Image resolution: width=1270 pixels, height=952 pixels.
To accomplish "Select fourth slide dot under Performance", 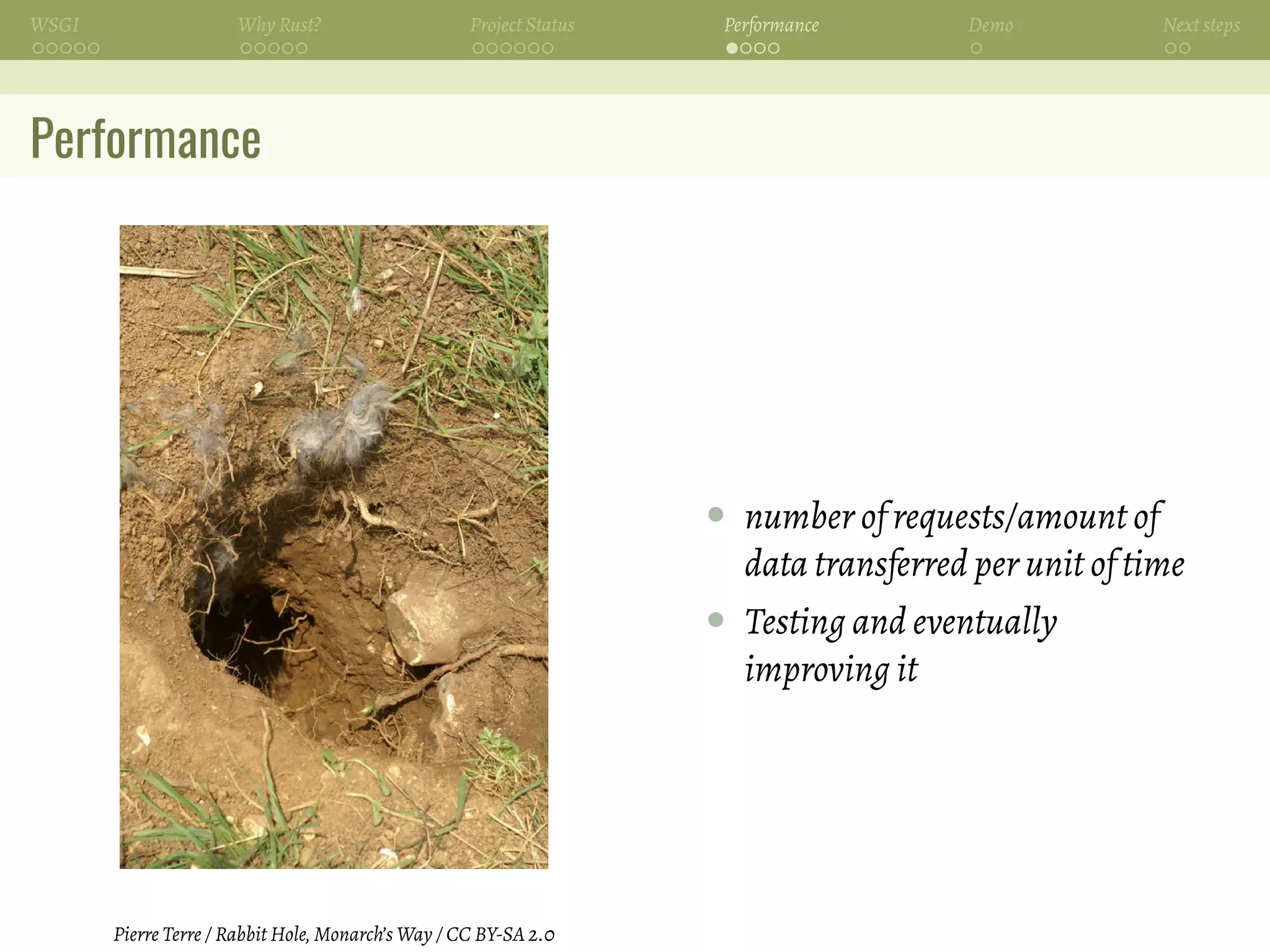I will point(774,48).
